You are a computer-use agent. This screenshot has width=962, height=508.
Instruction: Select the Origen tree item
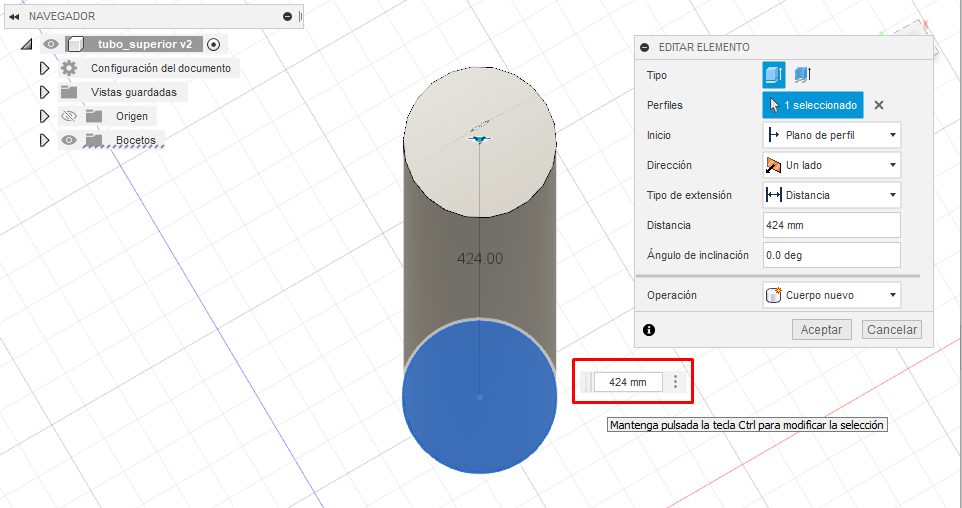point(132,116)
